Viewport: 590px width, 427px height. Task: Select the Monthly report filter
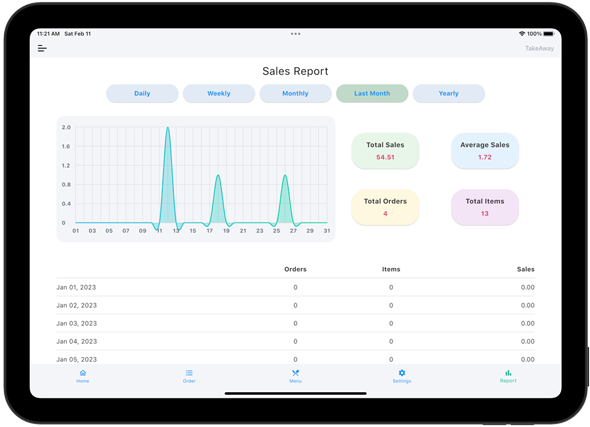[x=295, y=93]
